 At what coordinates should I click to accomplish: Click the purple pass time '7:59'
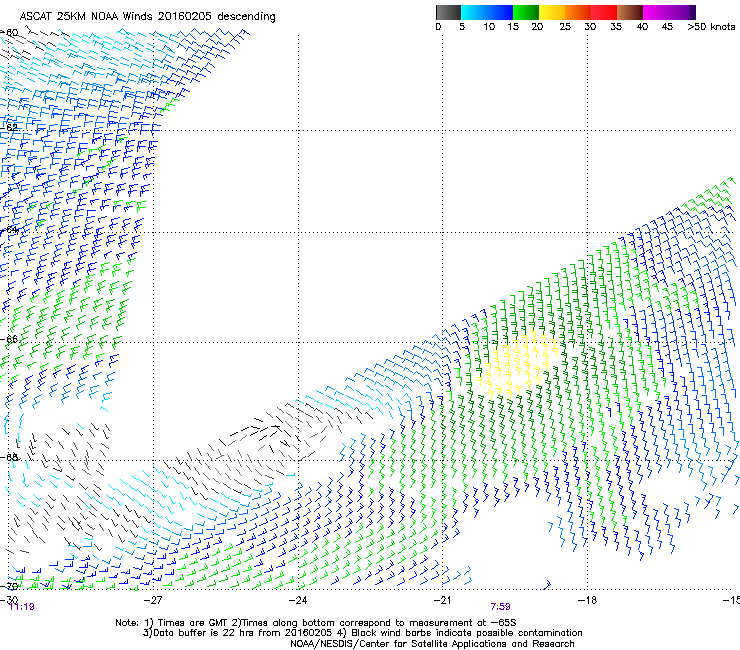(500, 607)
